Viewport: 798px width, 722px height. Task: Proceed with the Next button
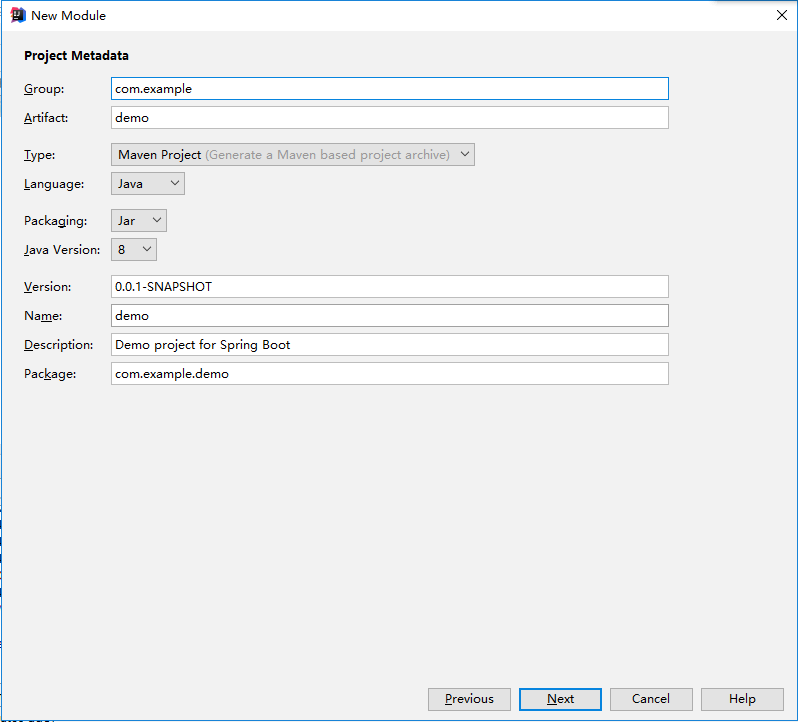point(560,699)
